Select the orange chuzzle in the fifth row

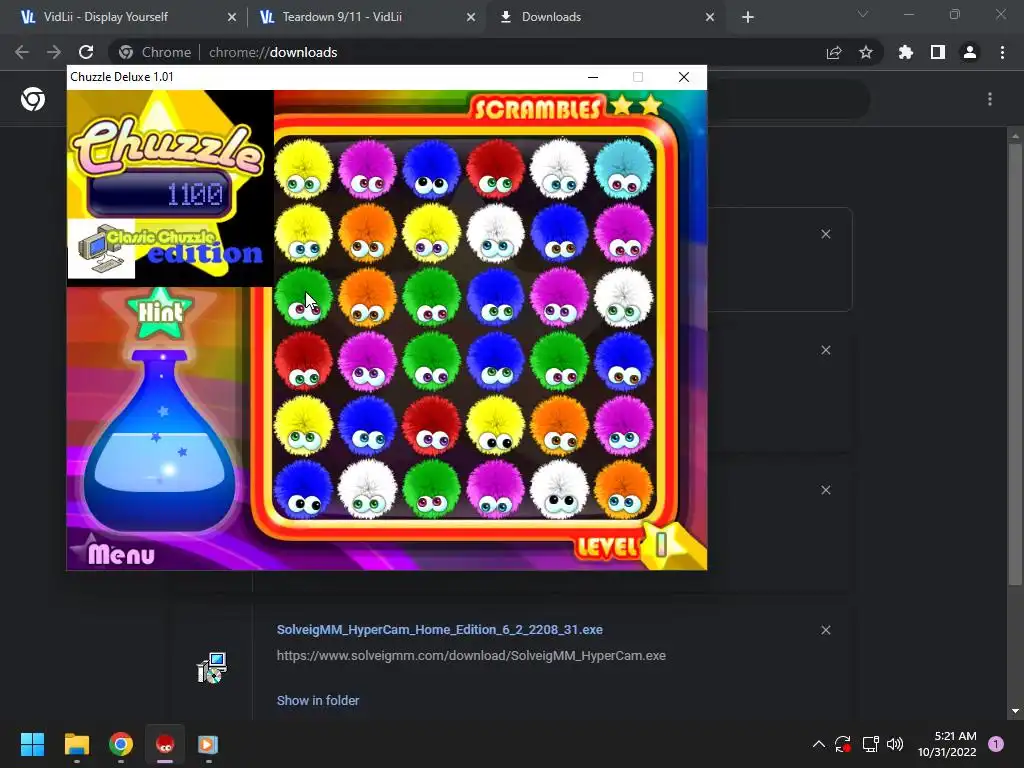tap(560, 426)
